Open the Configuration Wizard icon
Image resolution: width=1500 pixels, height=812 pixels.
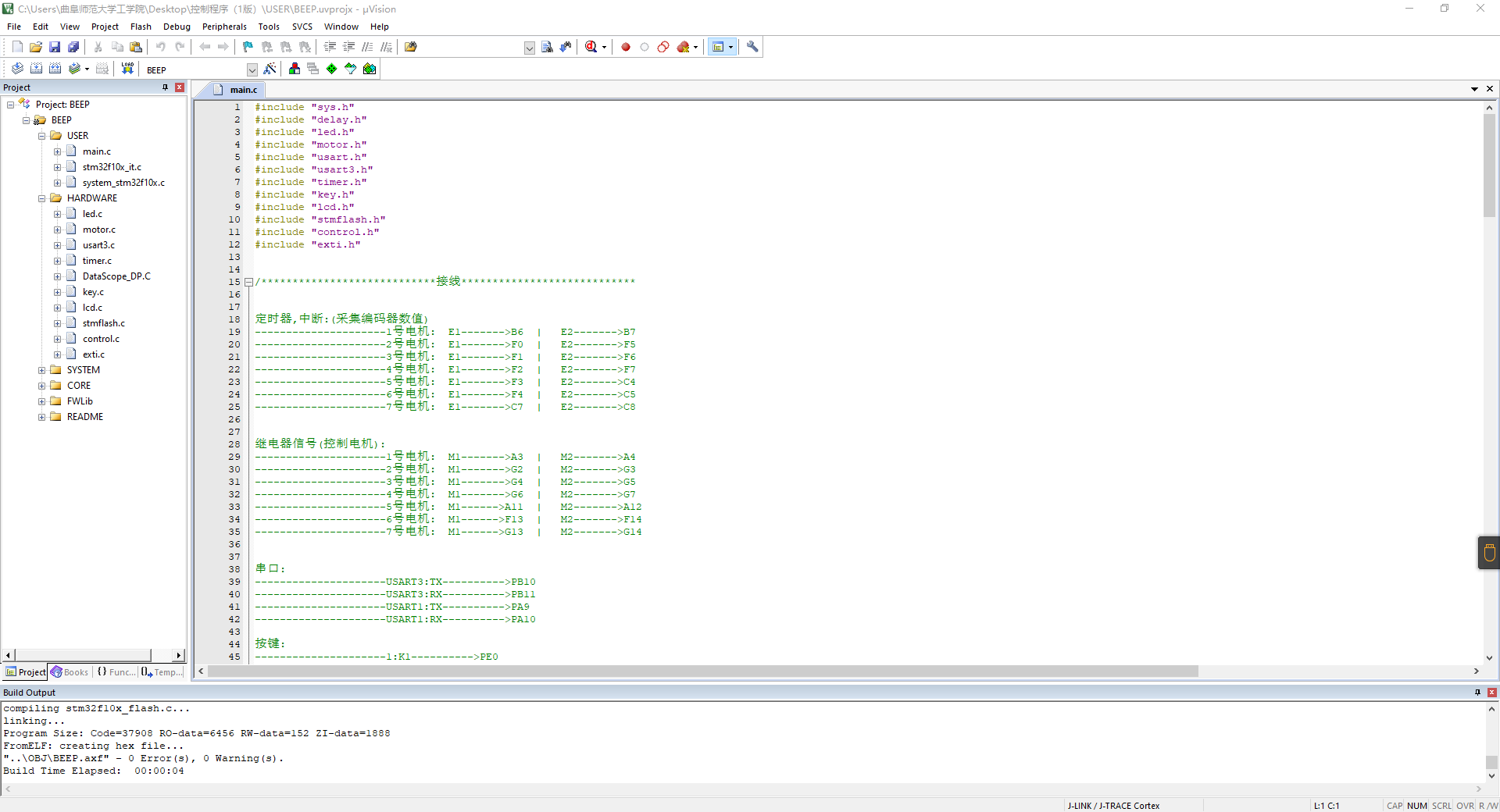(x=717, y=47)
